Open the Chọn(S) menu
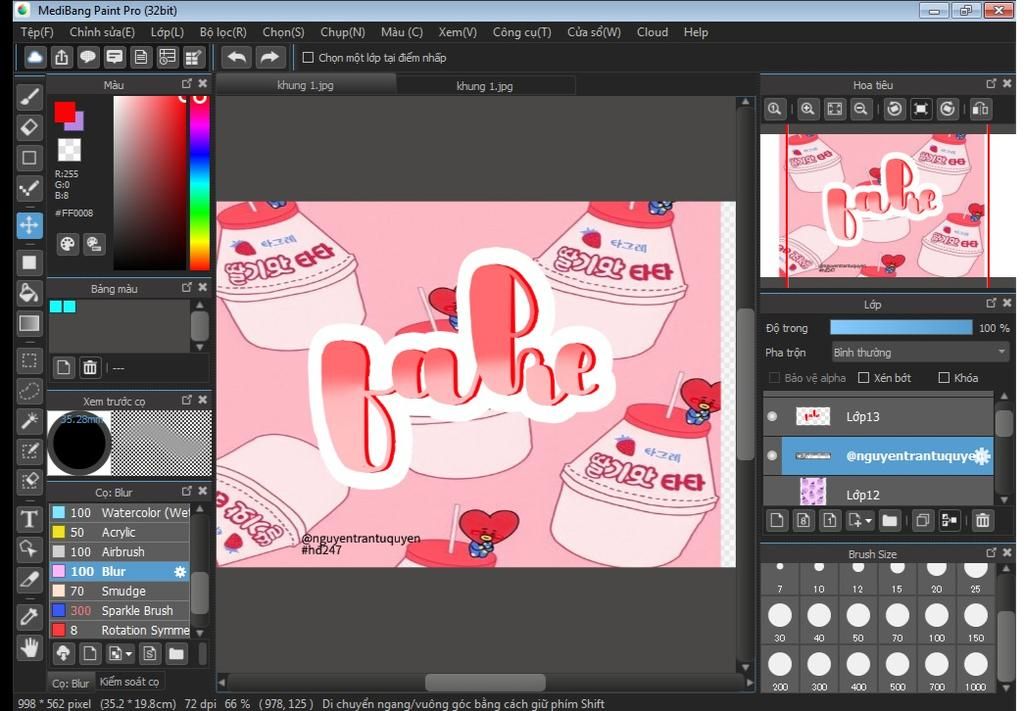This screenshot has height=711, width=1024. (x=283, y=32)
